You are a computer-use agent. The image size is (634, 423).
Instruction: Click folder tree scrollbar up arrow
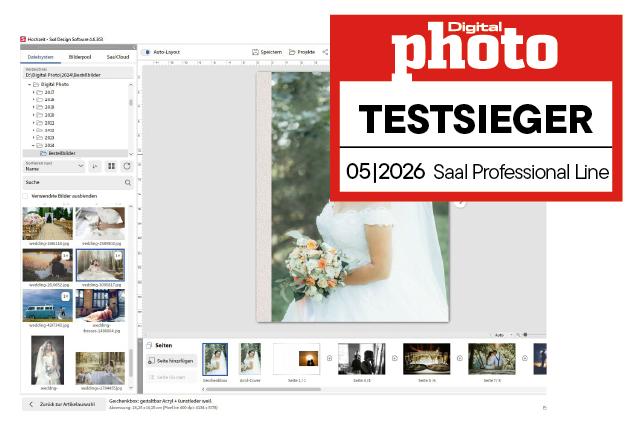131,85
